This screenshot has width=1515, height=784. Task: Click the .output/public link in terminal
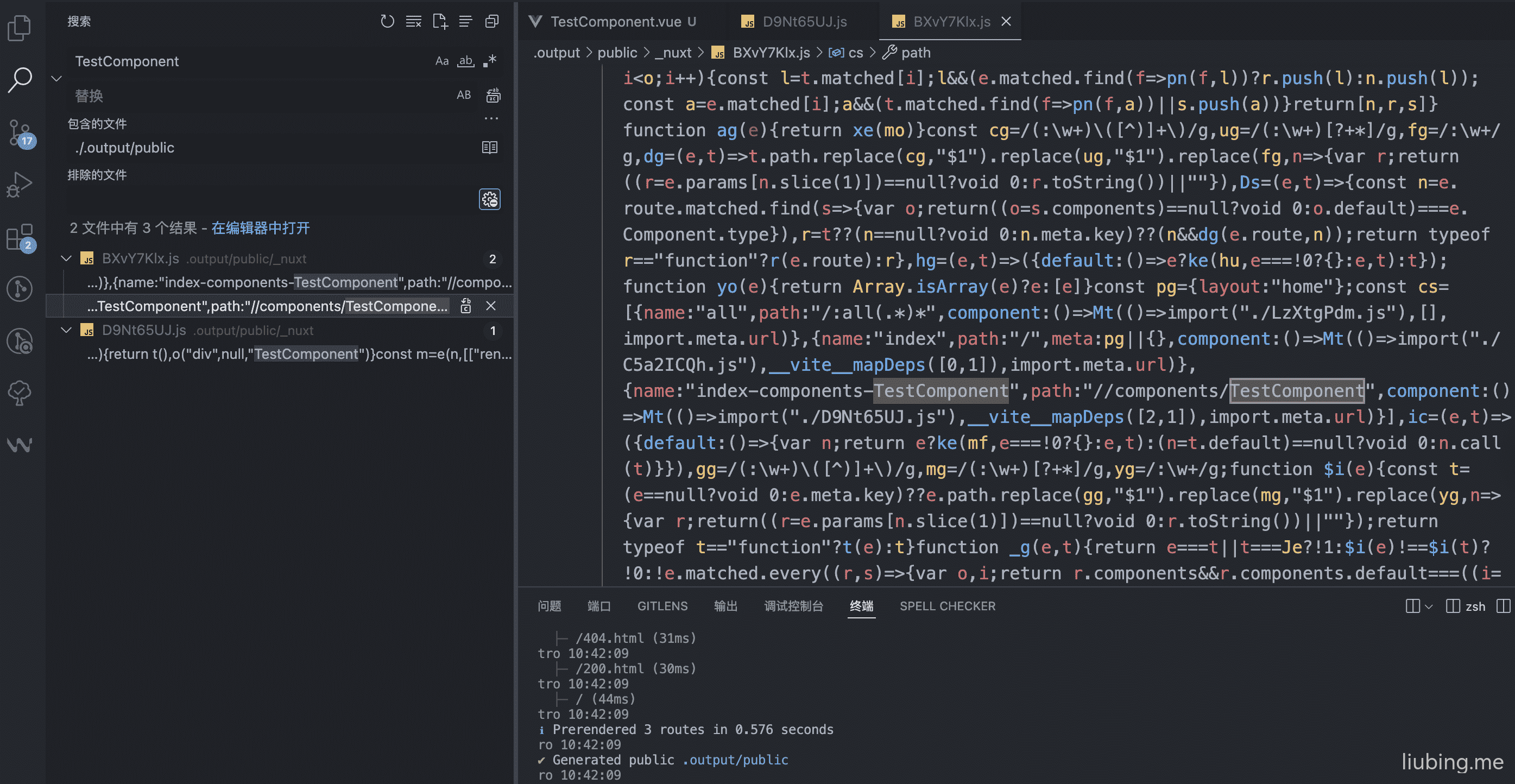pos(735,760)
